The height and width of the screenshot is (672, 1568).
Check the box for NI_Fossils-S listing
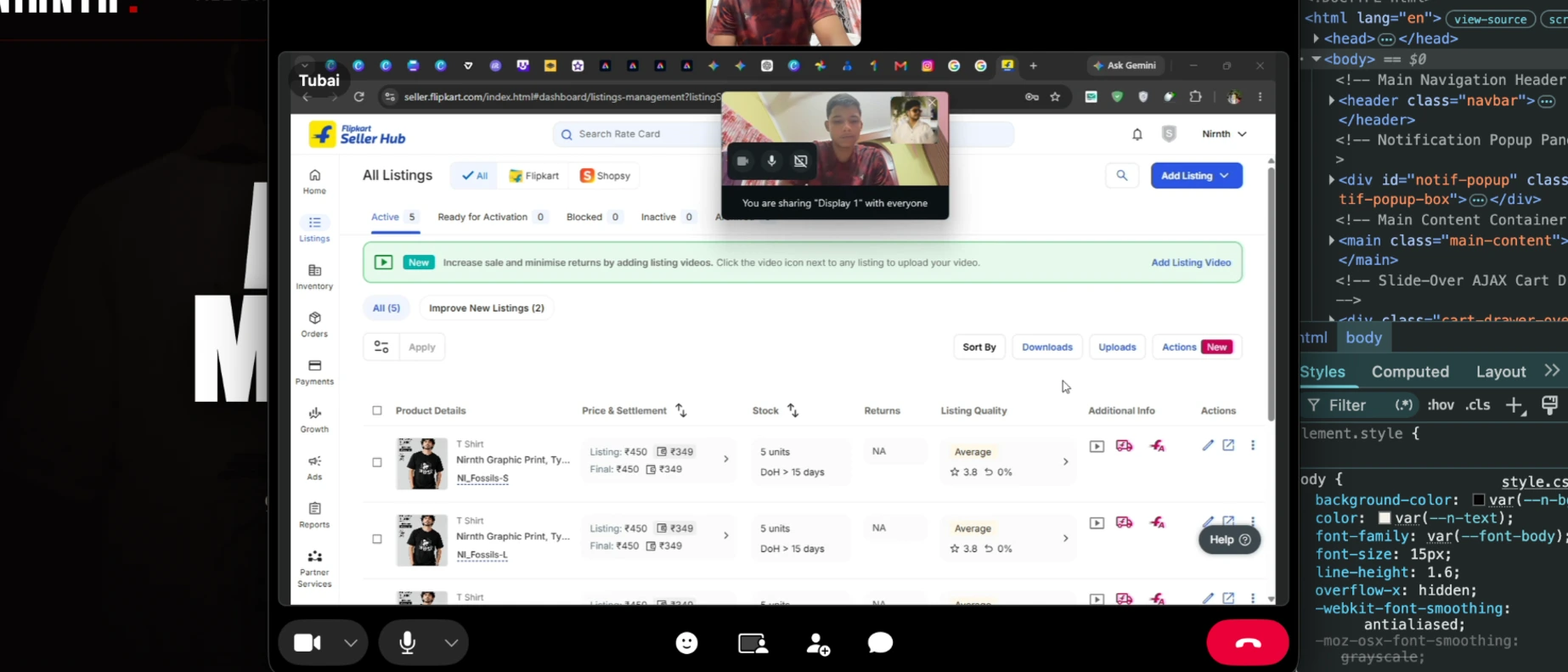click(377, 462)
